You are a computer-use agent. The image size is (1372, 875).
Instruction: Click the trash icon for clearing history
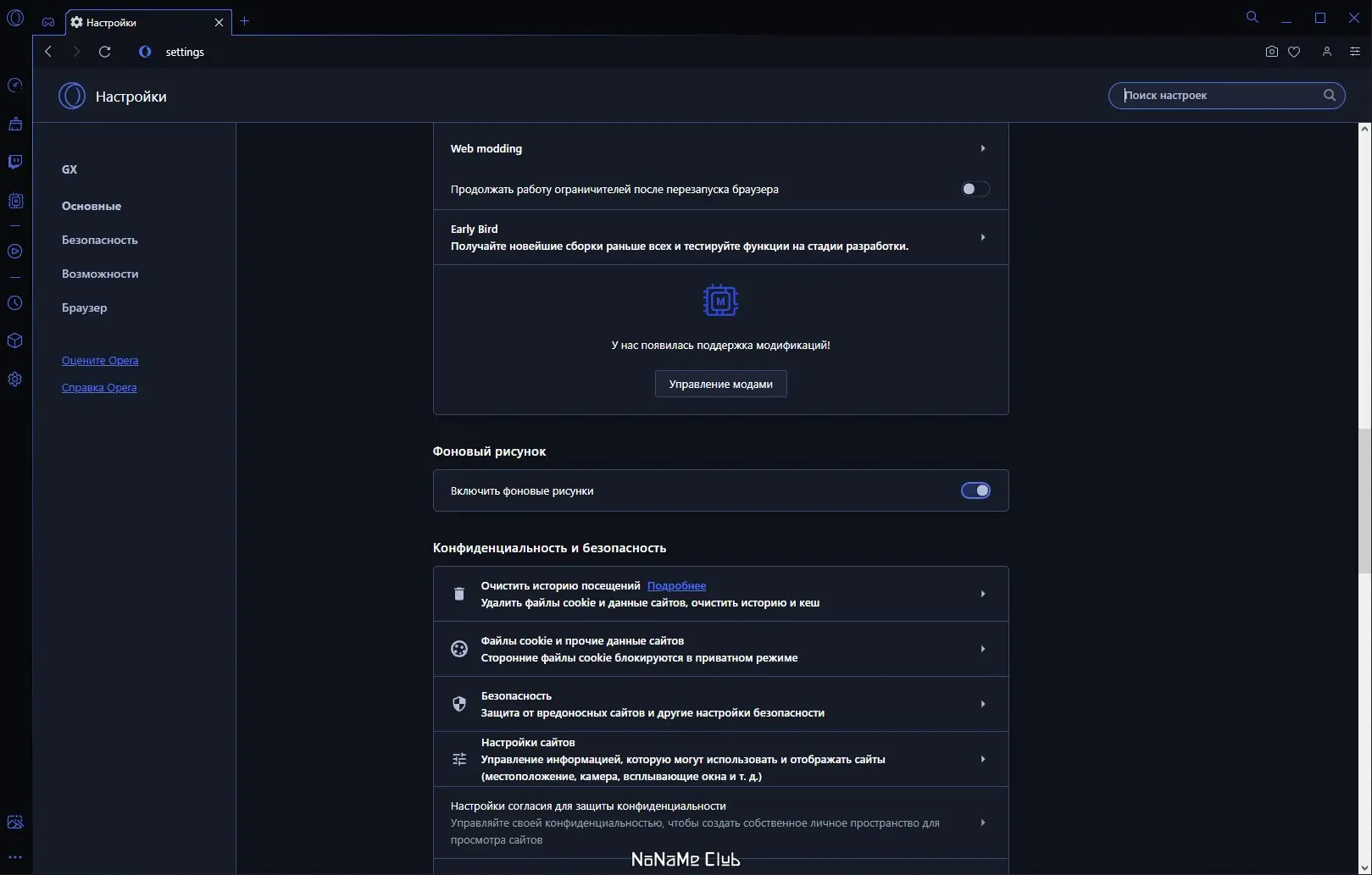click(459, 594)
